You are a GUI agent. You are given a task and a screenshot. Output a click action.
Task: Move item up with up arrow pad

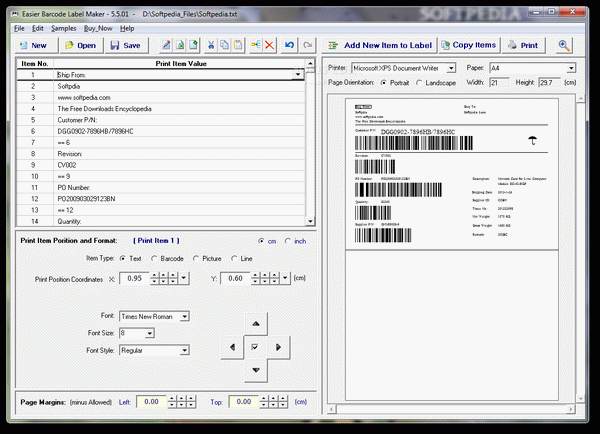256,324
